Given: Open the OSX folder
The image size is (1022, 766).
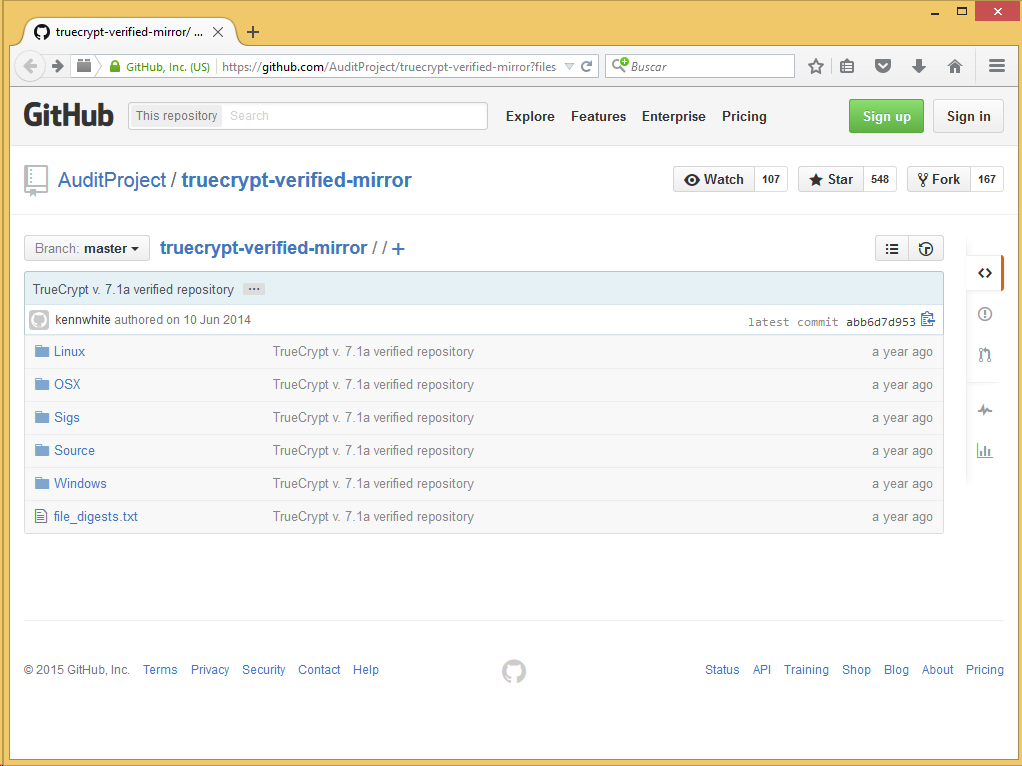Looking at the screenshot, I should coord(67,384).
